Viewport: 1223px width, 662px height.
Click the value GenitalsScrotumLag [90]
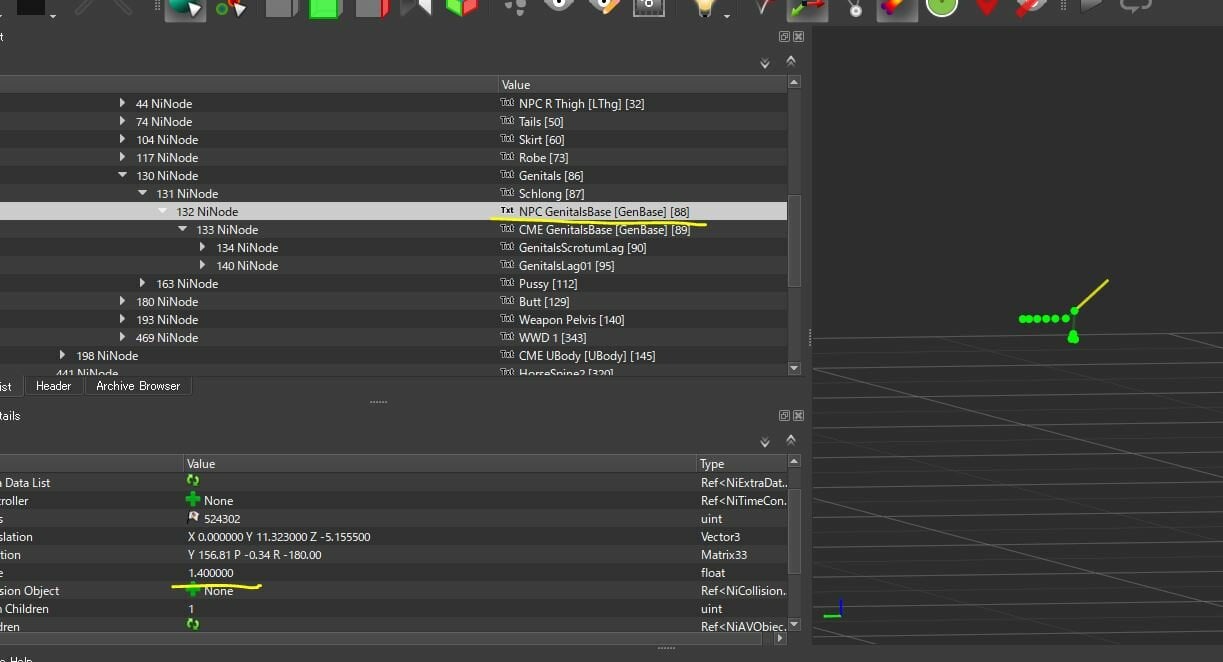click(x=582, y=248)
